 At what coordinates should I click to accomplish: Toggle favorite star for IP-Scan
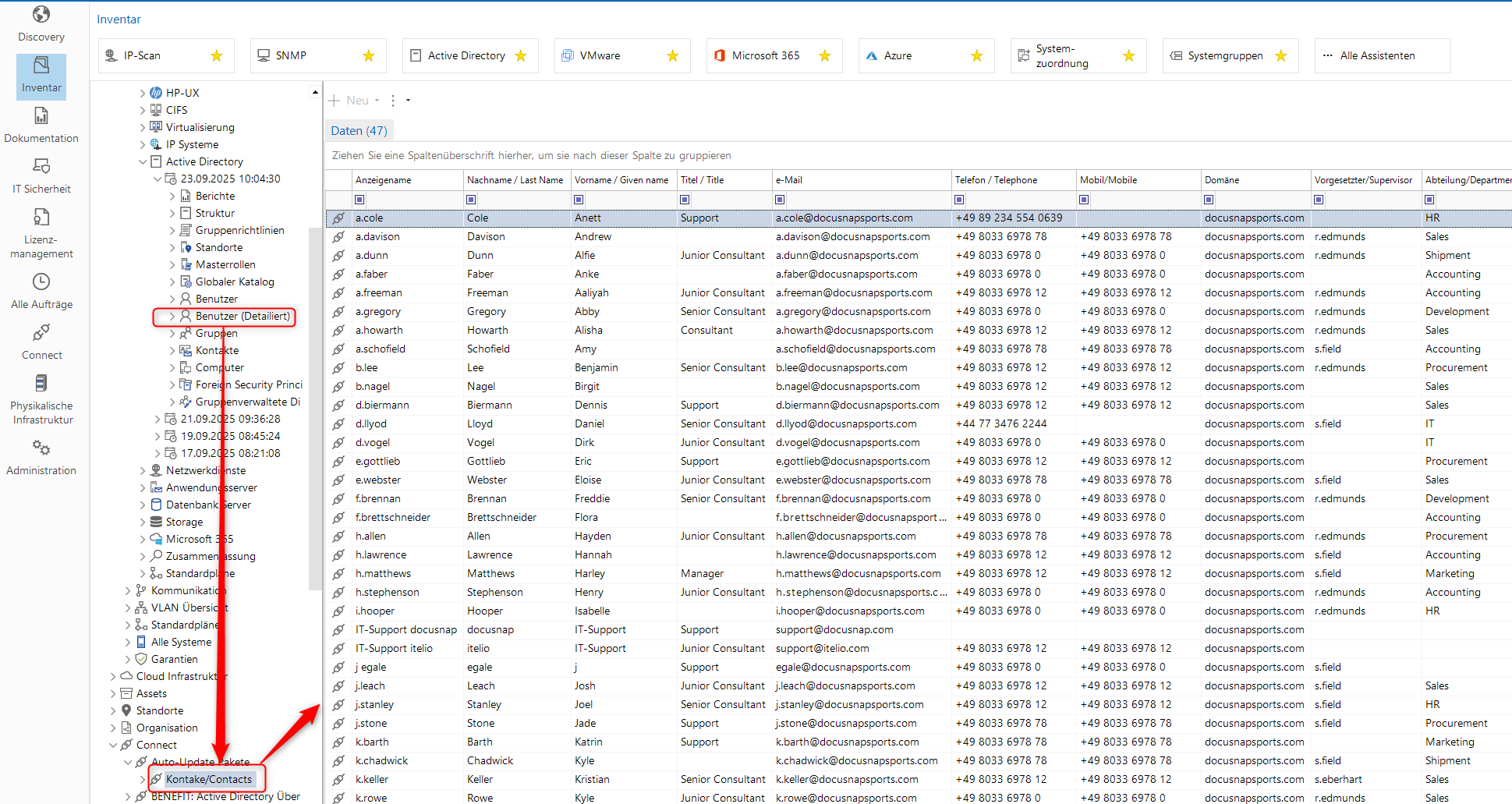click(x=217, y=56)
